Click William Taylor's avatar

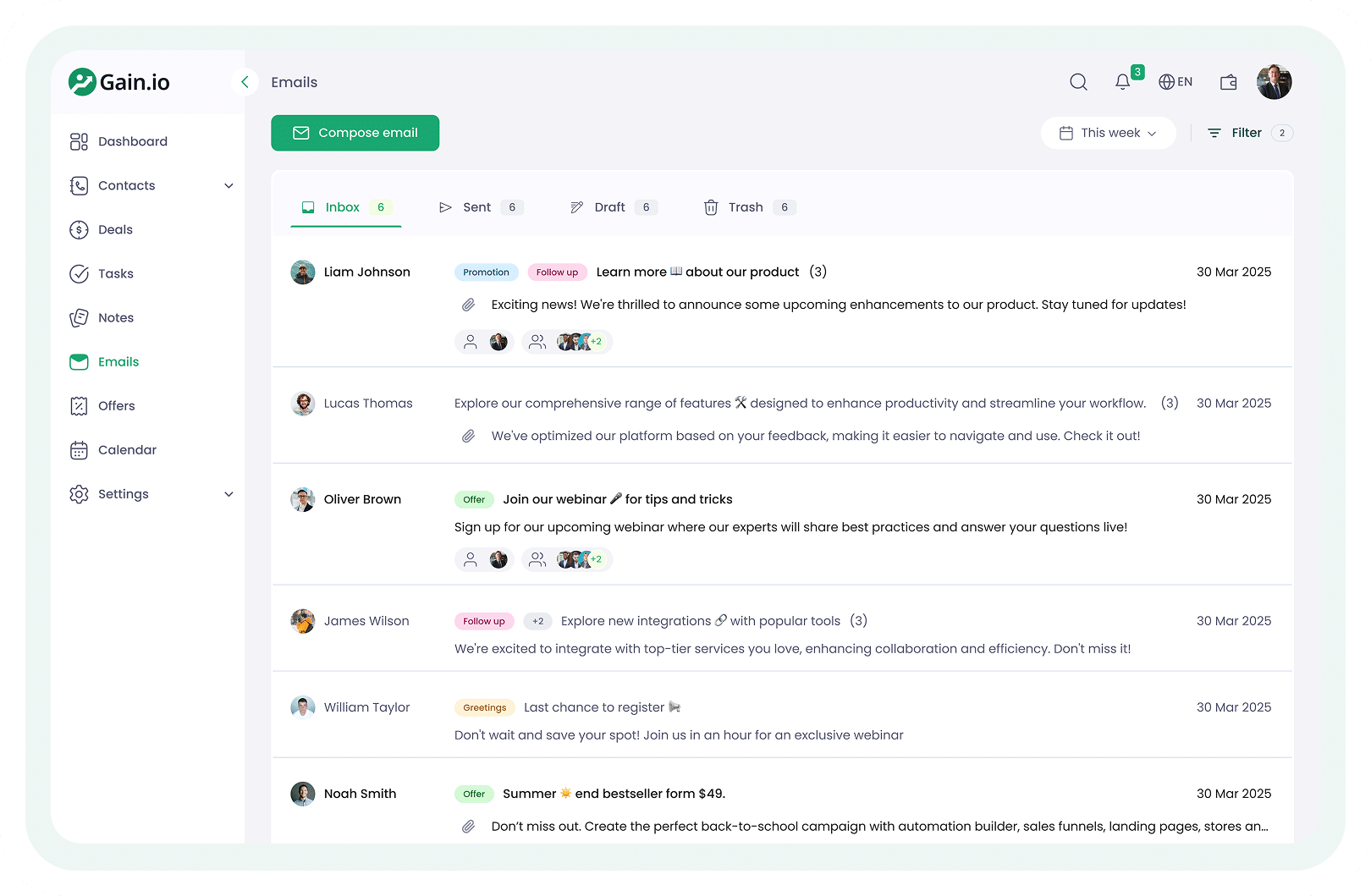pyautogui.click(x=303, y=707)
